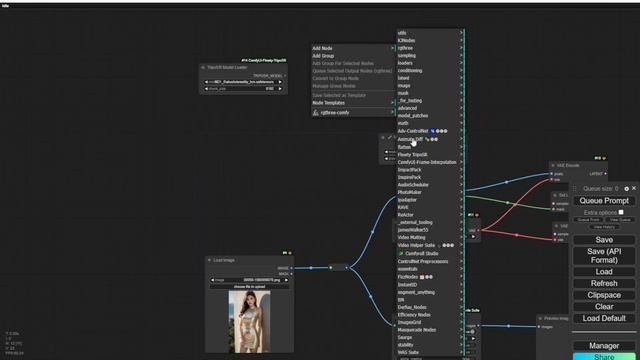Open the Manager
Viewport: 640px width, 360px height.
[x=604, y=346]
